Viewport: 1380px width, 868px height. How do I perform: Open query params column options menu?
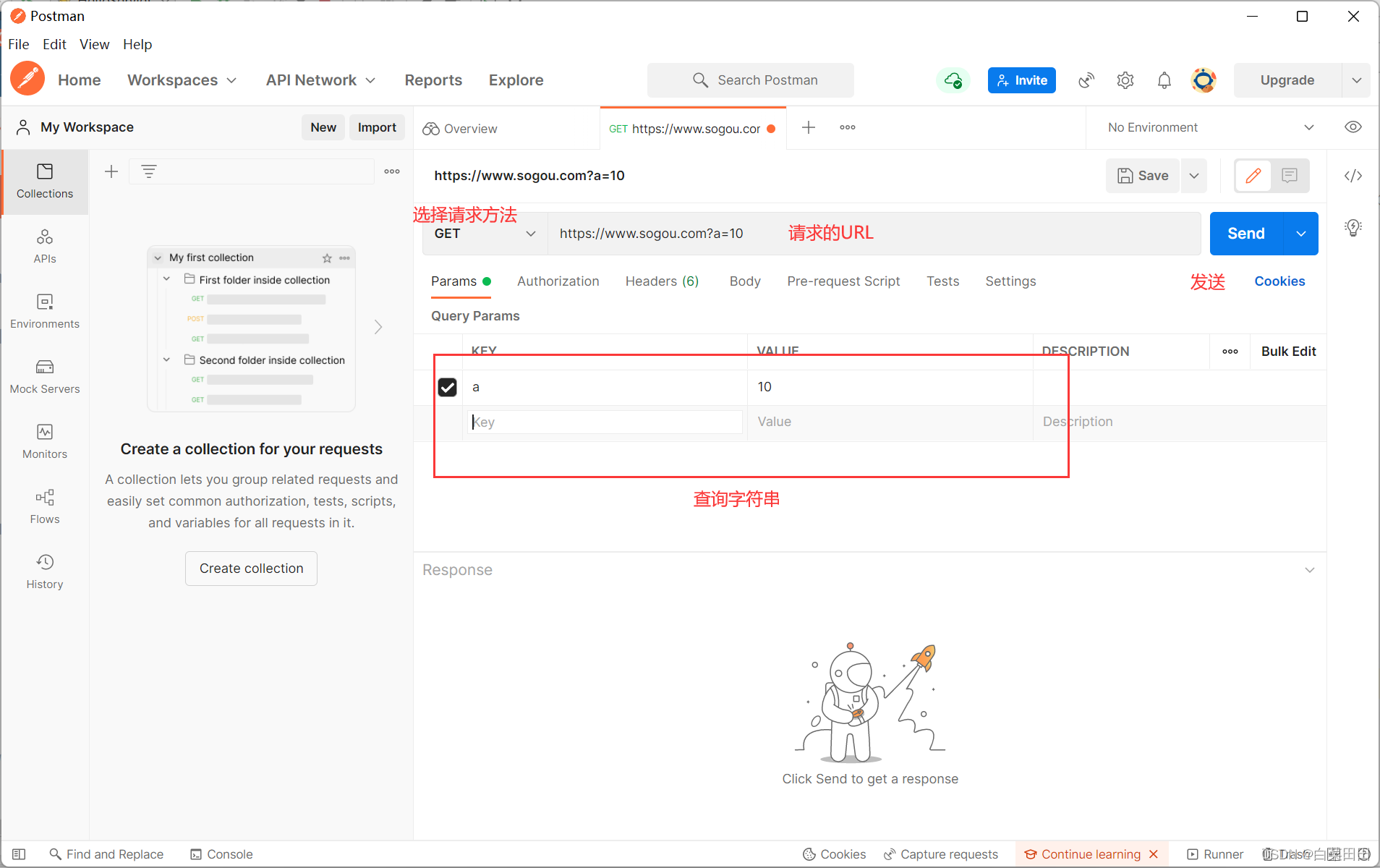pos(1230,352)
